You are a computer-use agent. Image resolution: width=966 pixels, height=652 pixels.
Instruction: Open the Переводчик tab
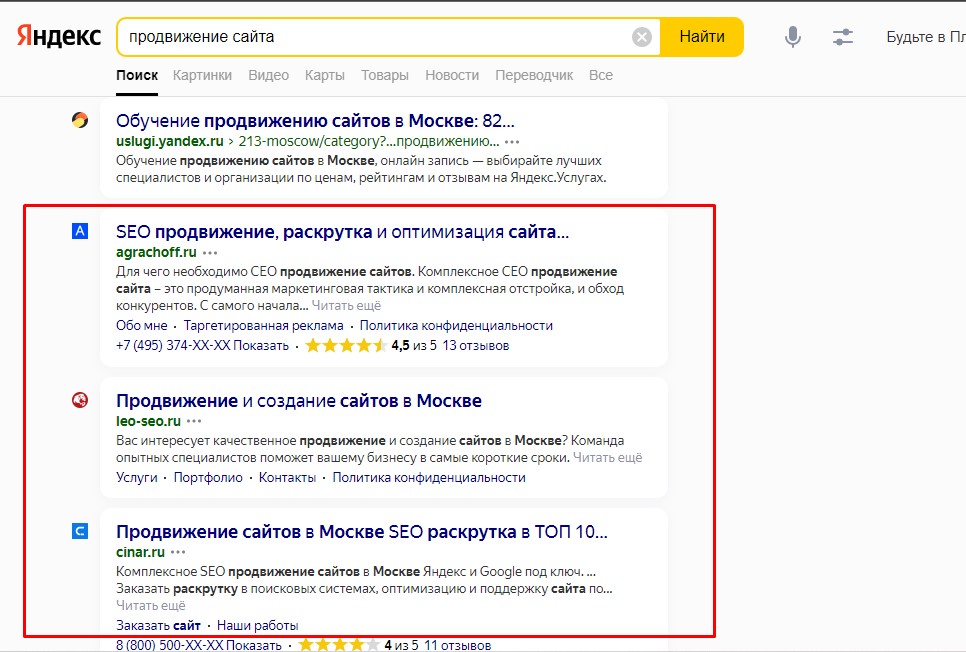(534, 75)
